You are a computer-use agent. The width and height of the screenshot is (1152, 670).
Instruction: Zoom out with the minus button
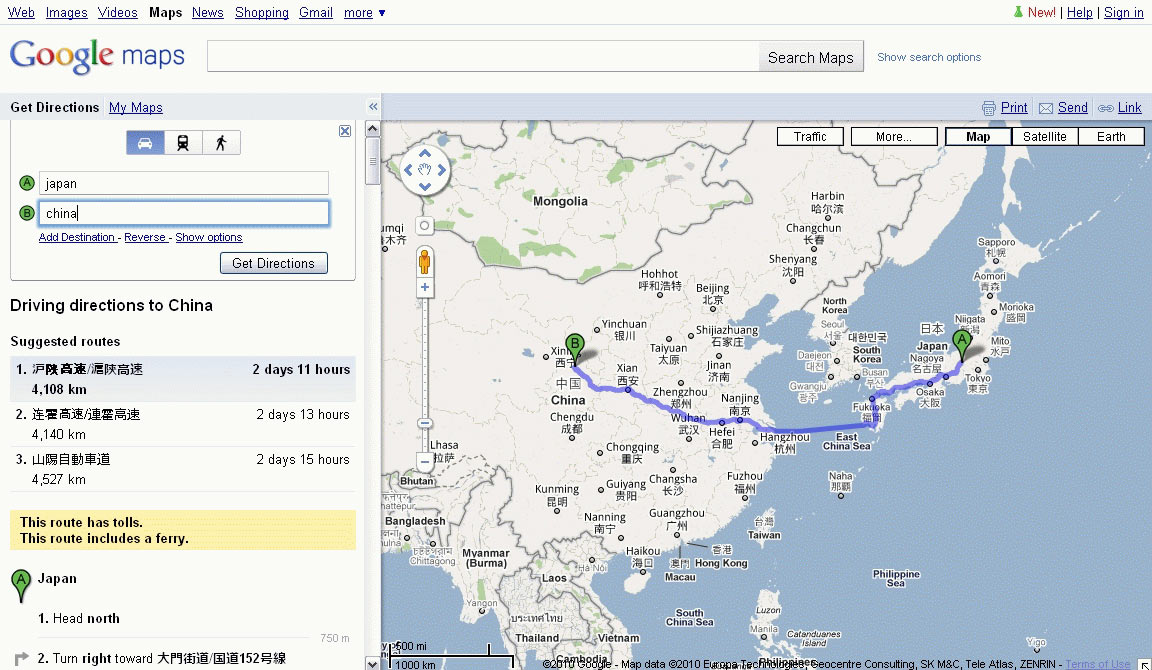pos(425,462)
